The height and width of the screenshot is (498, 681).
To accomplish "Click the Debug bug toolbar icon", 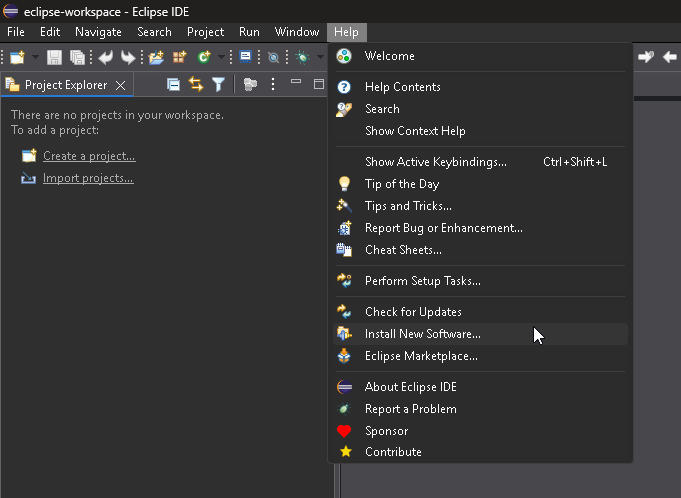I will pos(302,57).
